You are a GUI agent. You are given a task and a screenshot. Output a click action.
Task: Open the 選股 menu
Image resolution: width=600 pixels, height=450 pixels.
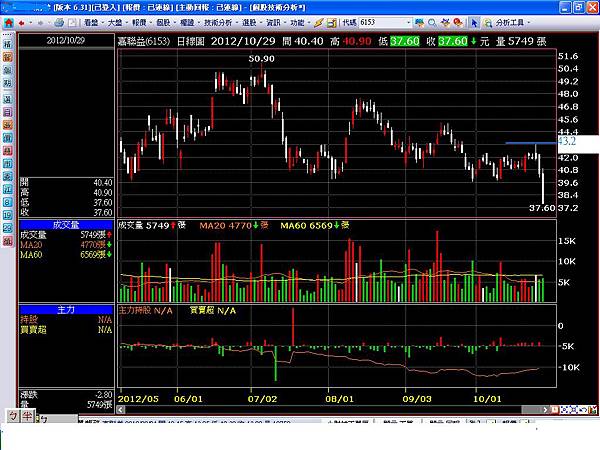tap(249, 23)
